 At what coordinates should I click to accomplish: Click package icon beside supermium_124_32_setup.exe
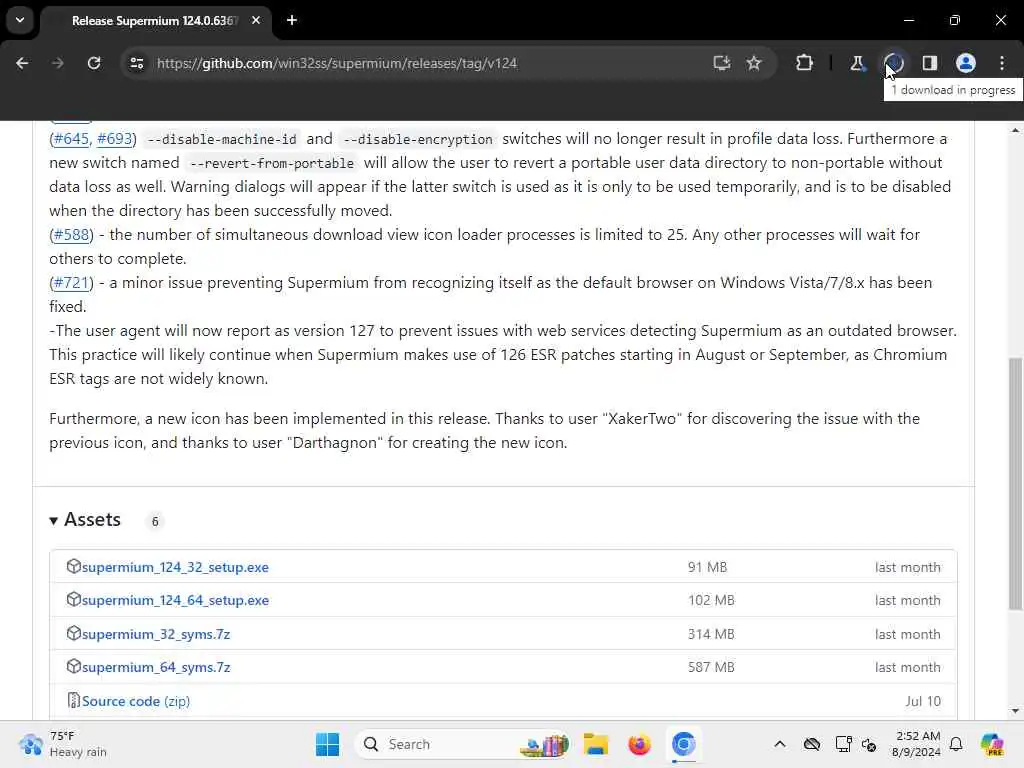coord(73,566)
